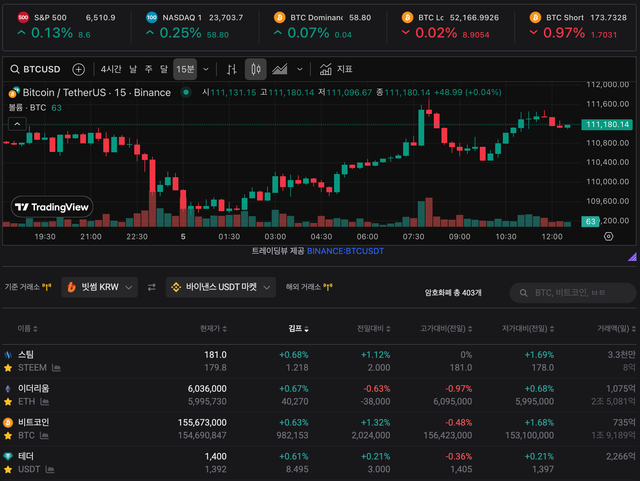
Task: Sort the table by 김프 column
Action: [298, 328]
